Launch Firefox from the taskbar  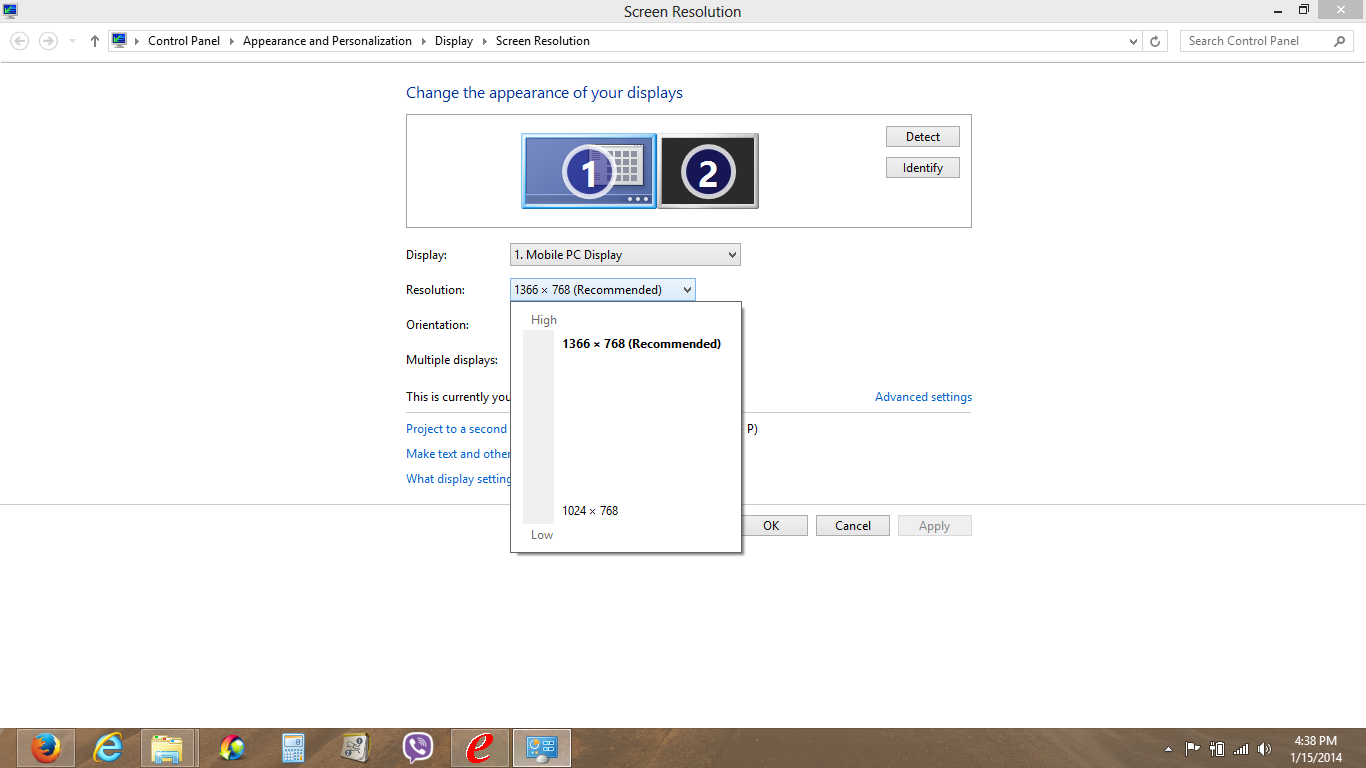coord(45,748)
